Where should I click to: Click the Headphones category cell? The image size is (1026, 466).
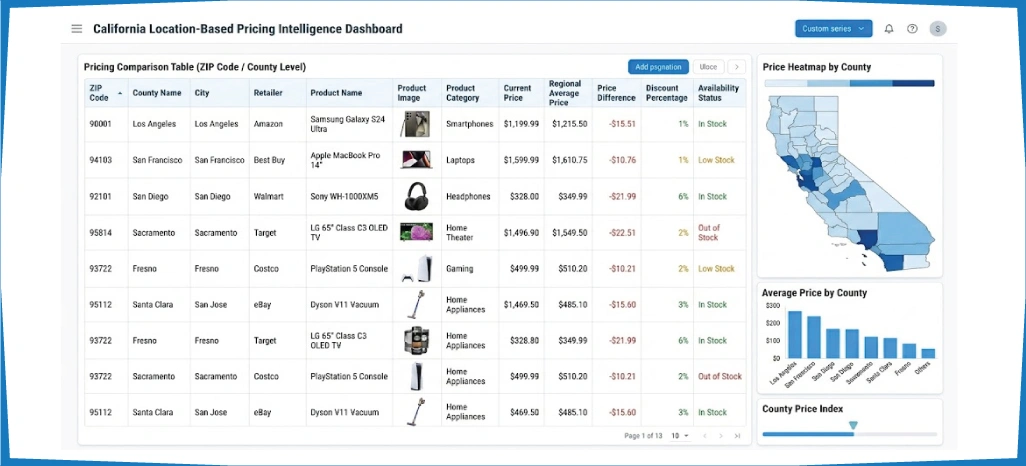[468, 196]
